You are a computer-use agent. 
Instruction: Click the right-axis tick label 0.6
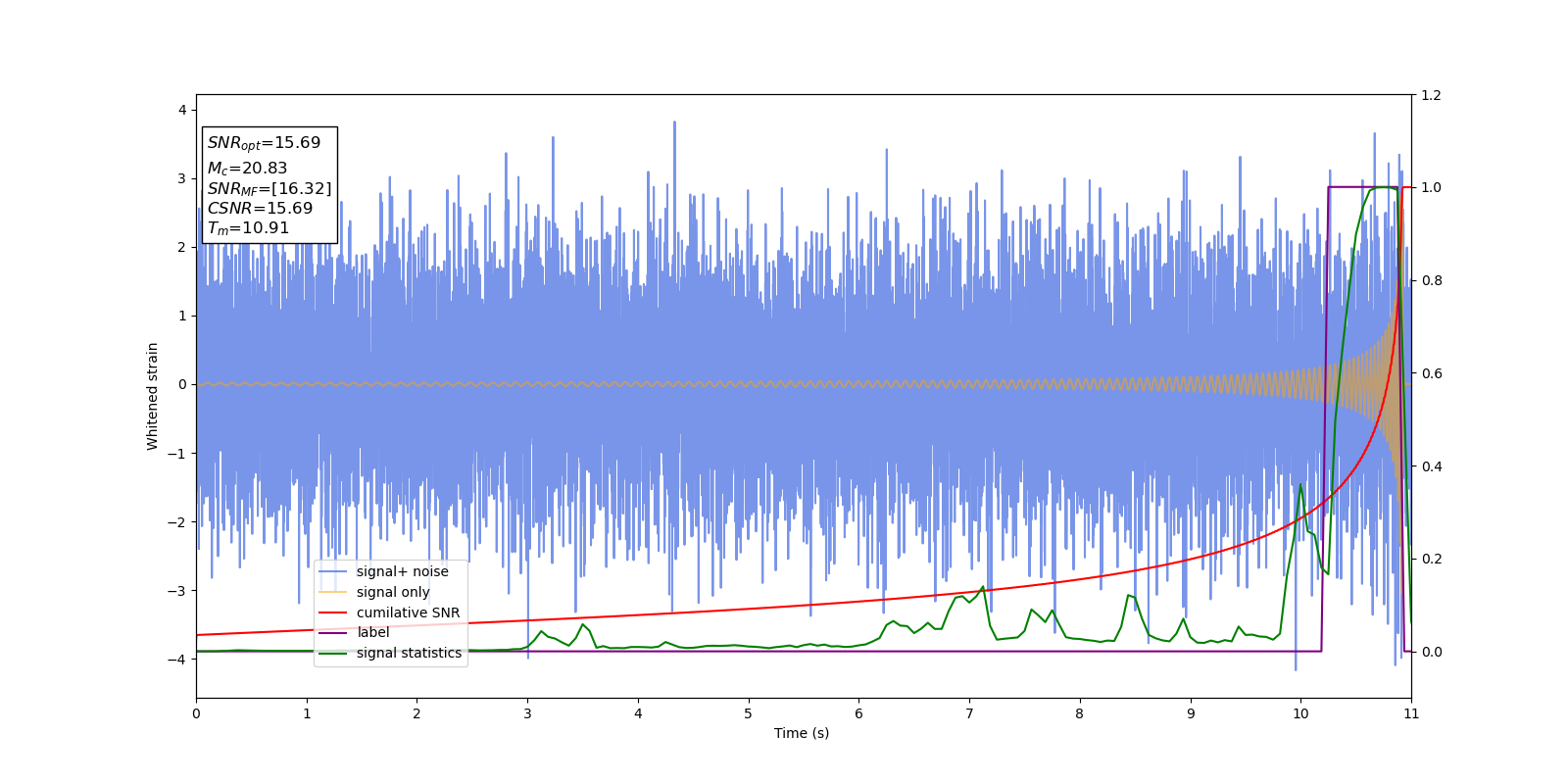[1431, 373]
